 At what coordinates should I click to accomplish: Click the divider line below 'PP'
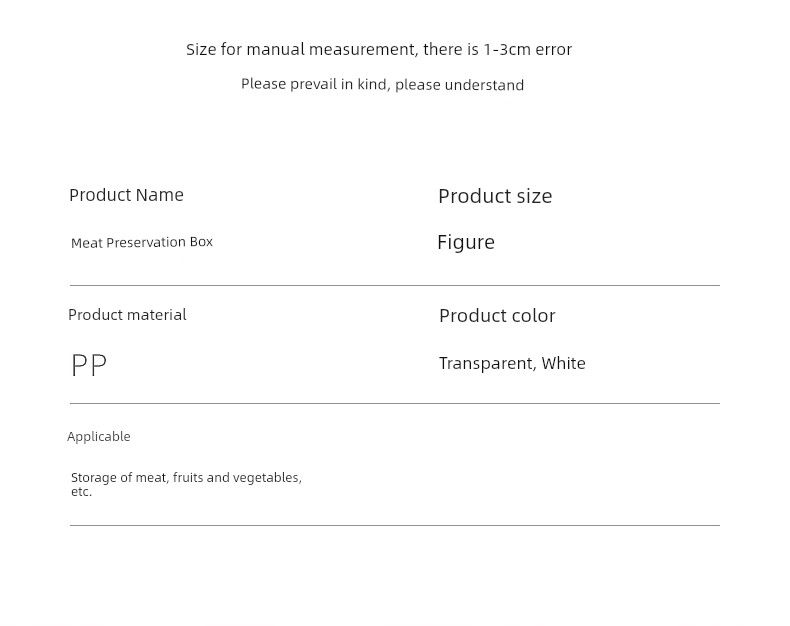(x=395, y=403)
